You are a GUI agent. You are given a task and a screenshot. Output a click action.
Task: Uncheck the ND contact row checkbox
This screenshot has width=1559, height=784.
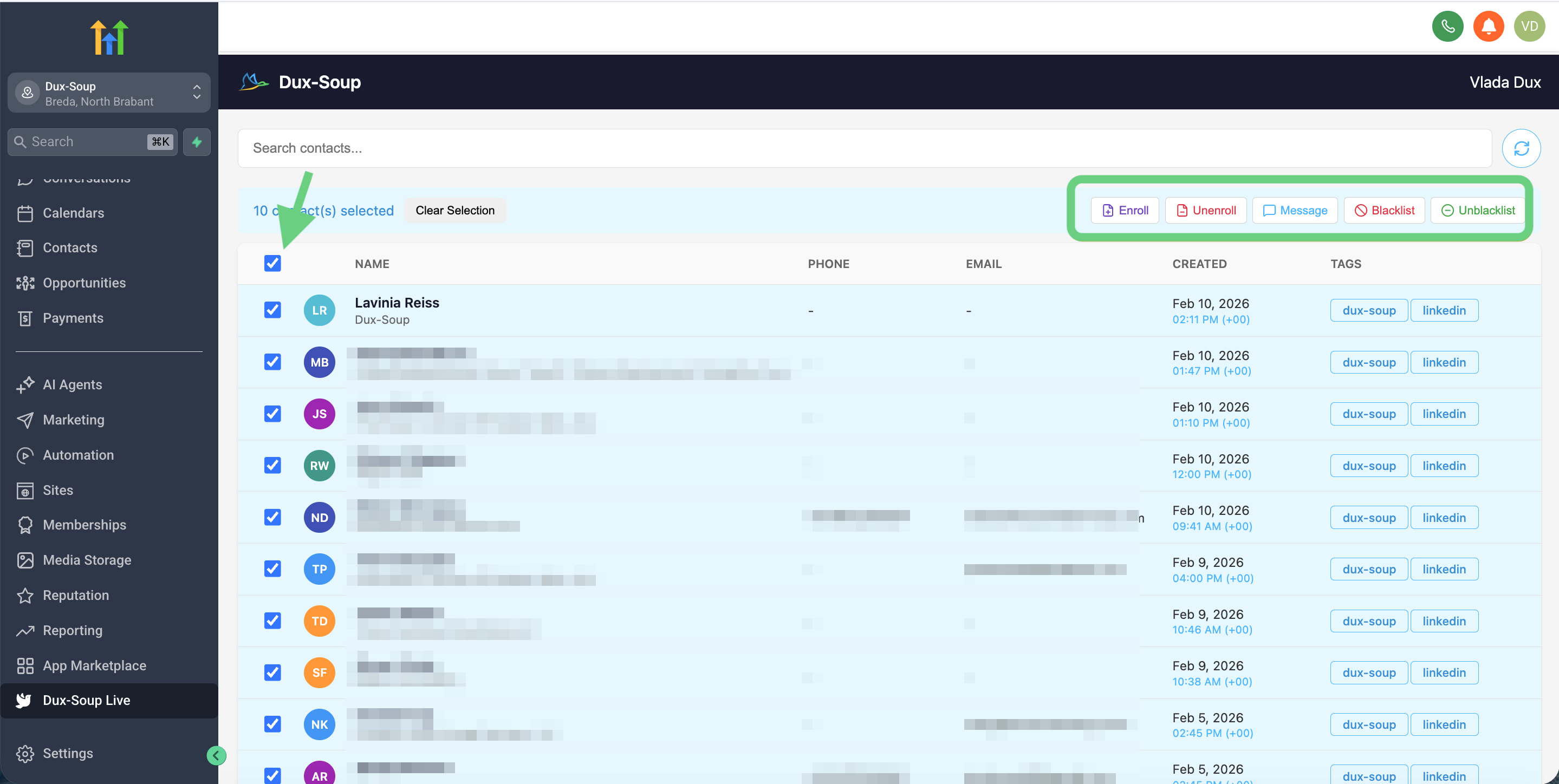272,517
